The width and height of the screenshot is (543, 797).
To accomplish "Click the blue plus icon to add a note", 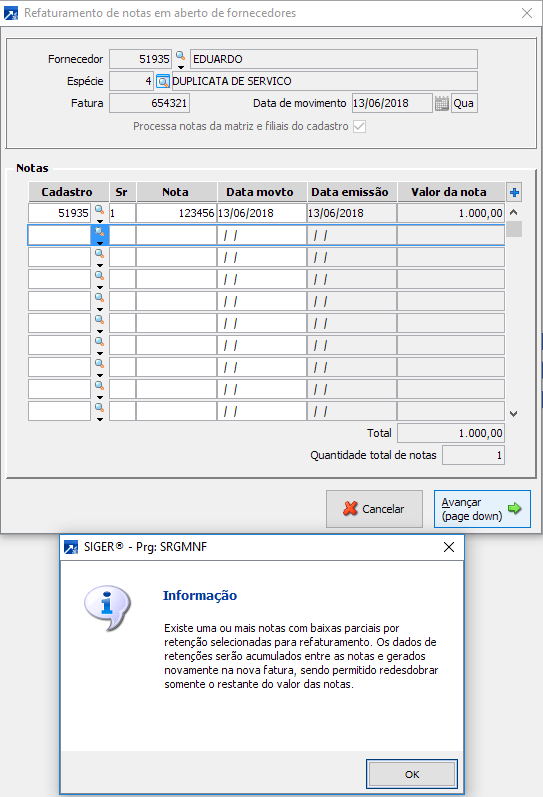I will tap(514, 193).
